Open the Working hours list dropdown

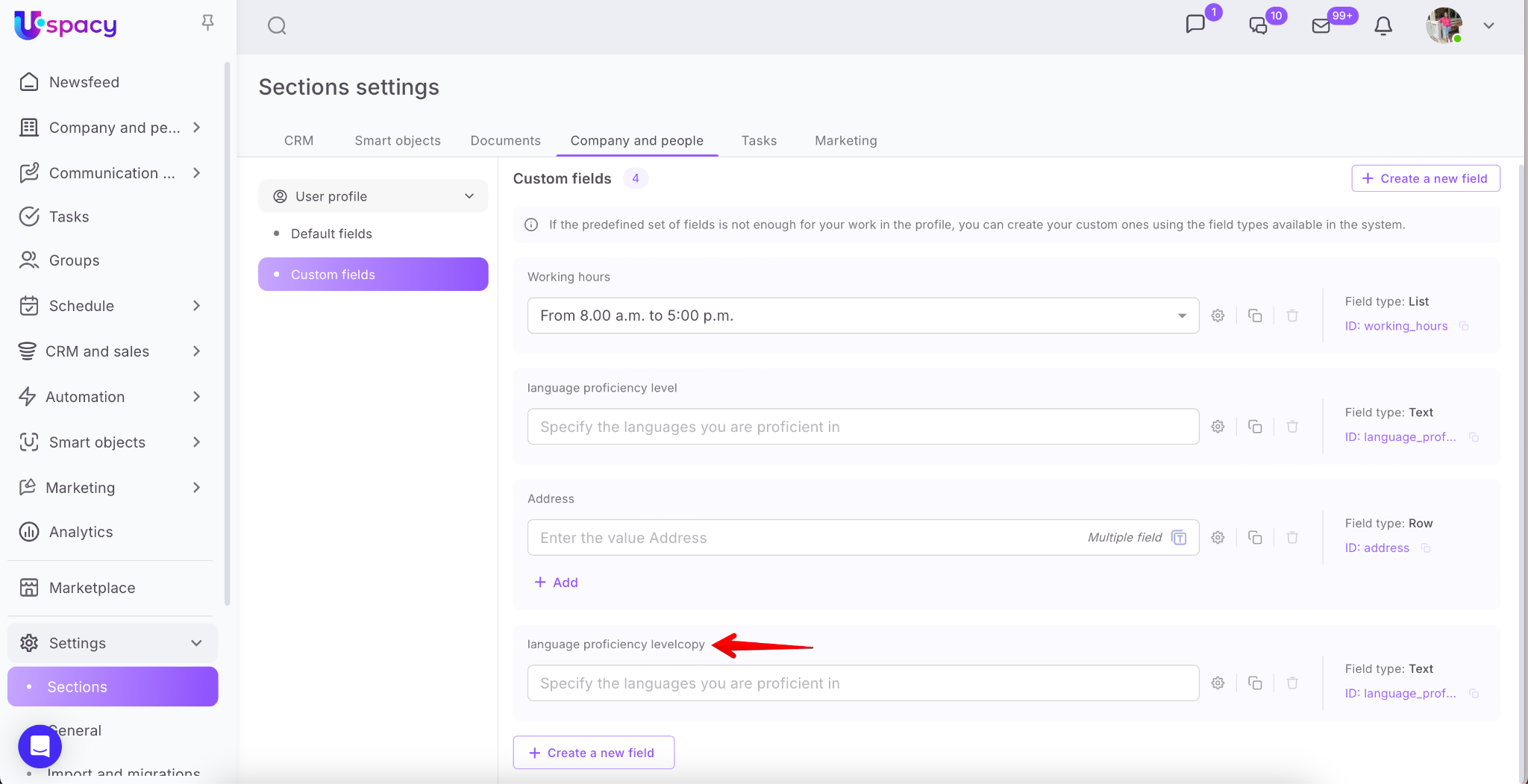(x=1182, y=316)
